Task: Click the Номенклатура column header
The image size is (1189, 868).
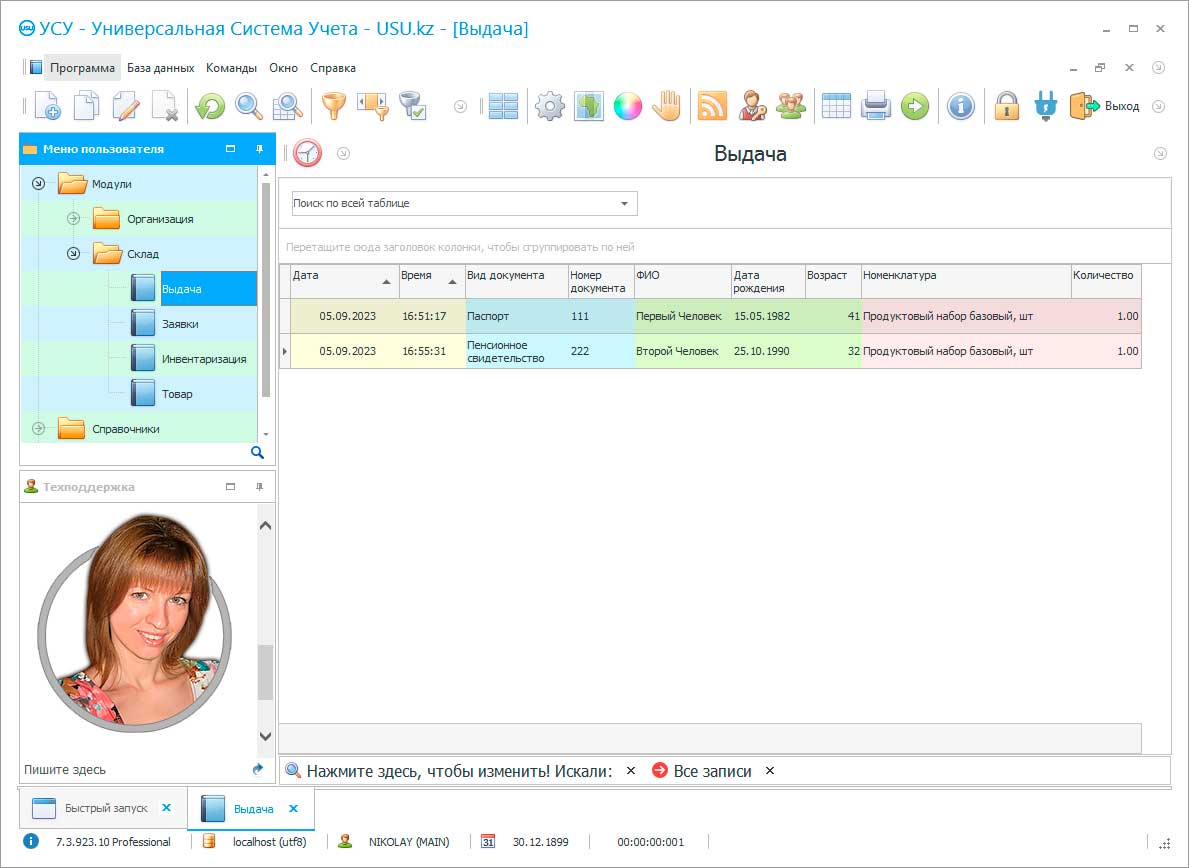Action: pyautogui.click(x=965, y=281)
